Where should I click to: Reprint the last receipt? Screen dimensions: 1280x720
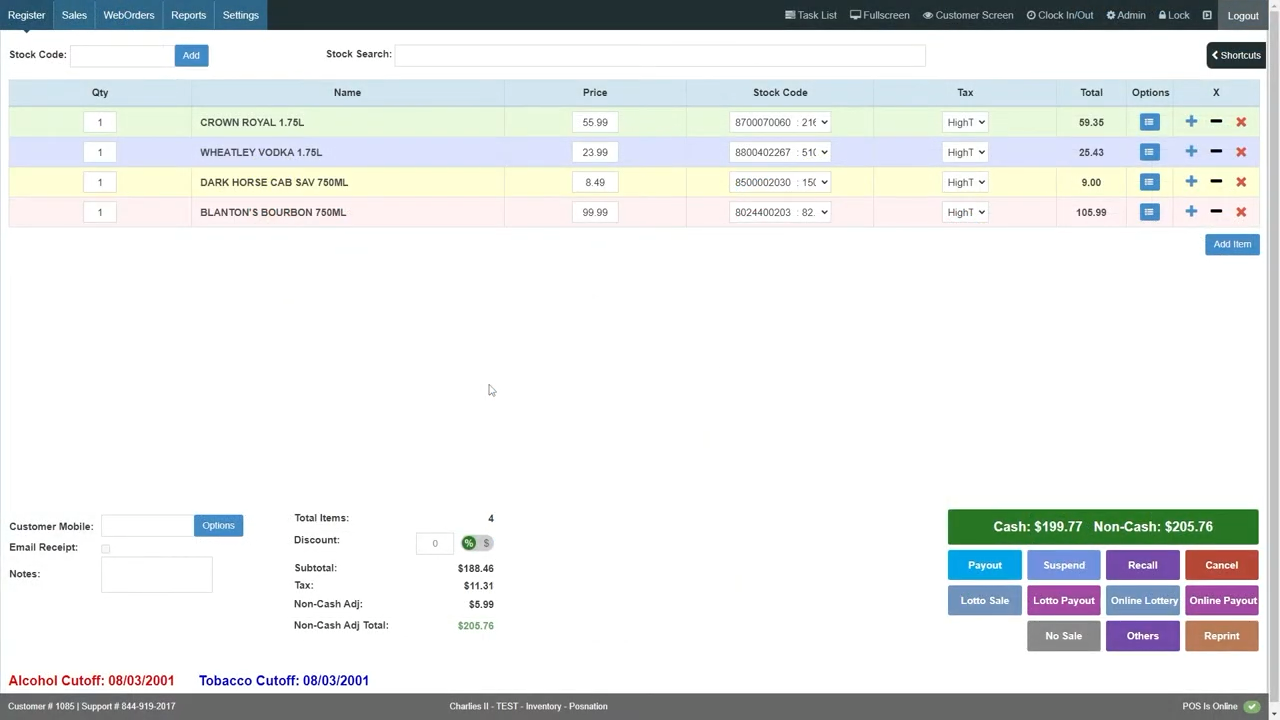tap(1222, 636)
